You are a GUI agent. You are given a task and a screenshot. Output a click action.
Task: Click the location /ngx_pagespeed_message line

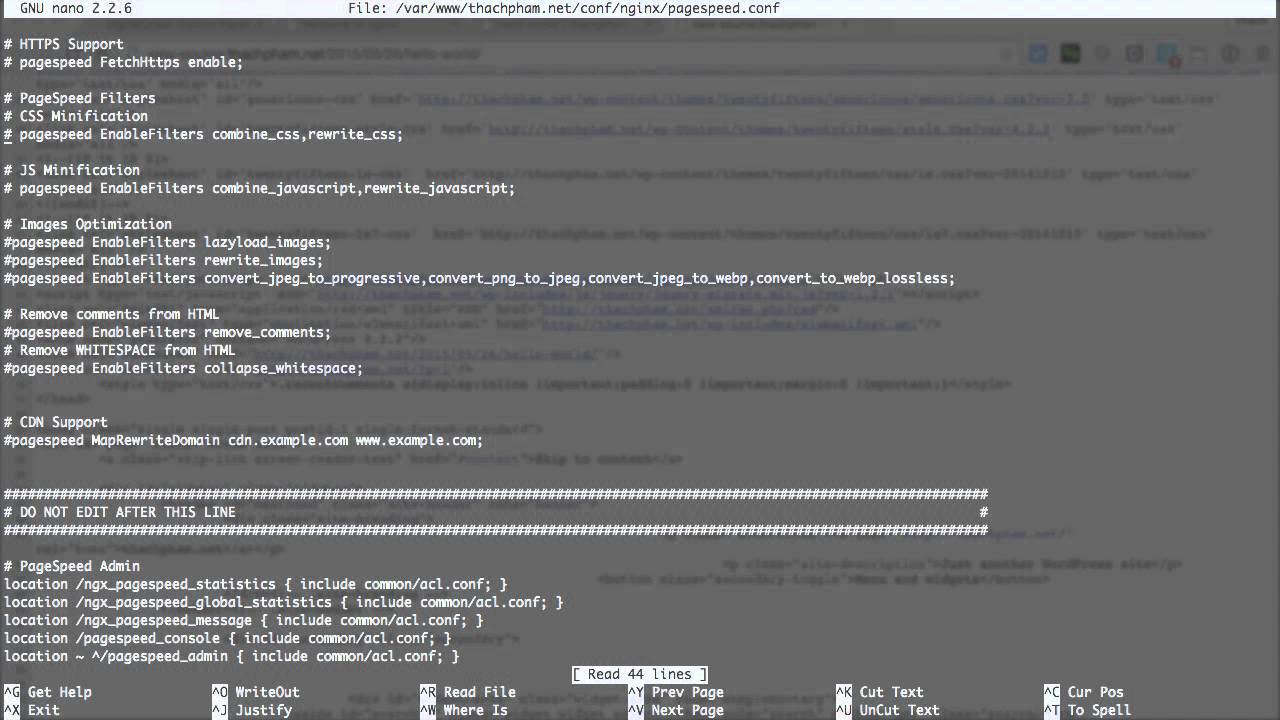243,620
